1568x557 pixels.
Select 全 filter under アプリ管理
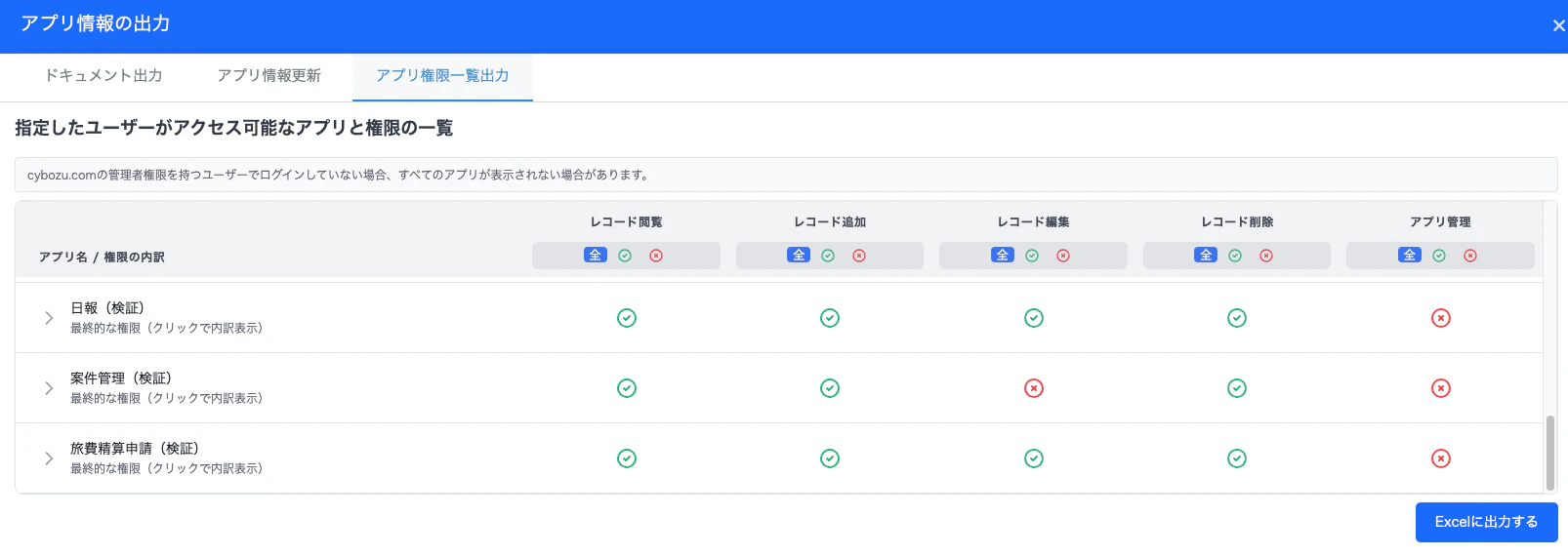point(1410,255)
